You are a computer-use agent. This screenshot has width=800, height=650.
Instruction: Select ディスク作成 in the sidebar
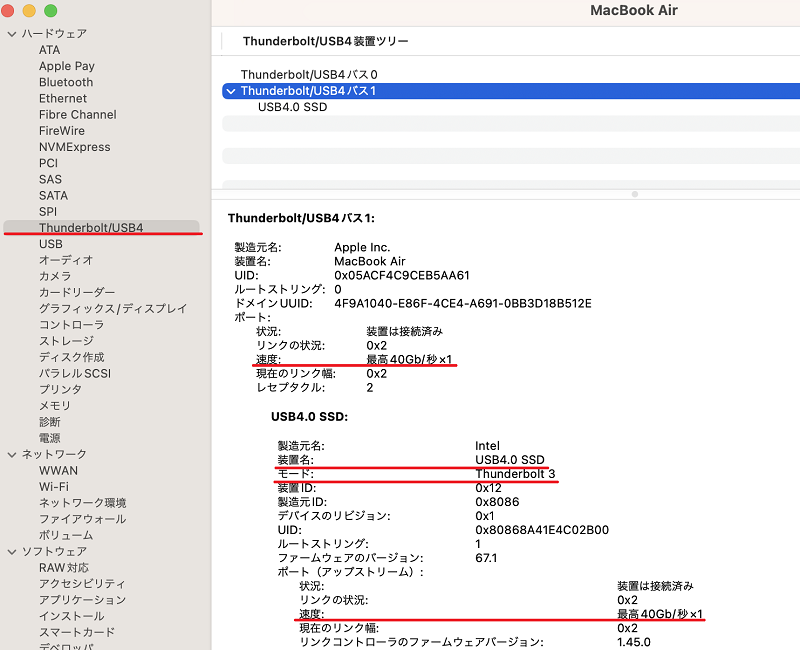click(71, 357)
